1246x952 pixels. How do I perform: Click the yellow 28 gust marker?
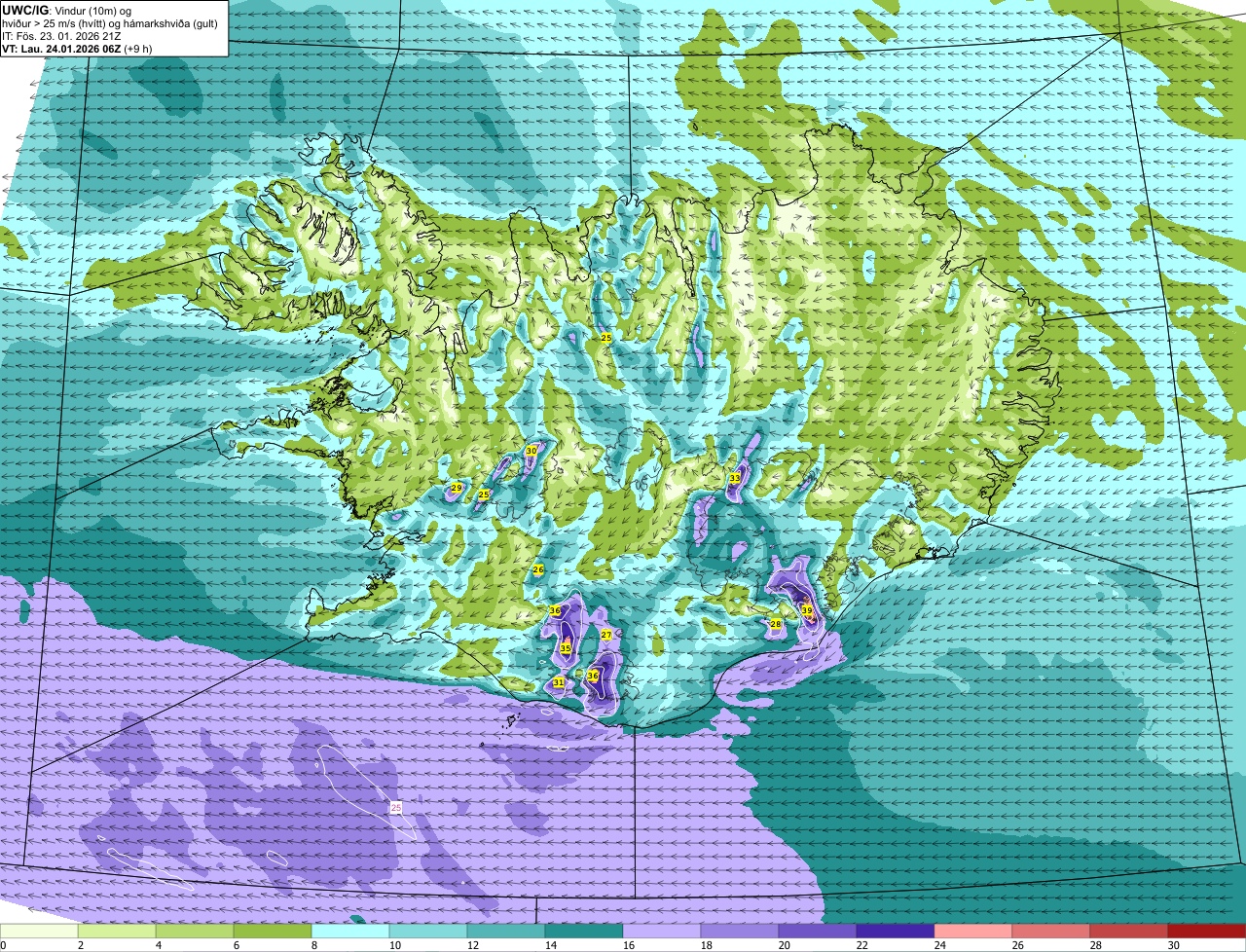(776, 624)
